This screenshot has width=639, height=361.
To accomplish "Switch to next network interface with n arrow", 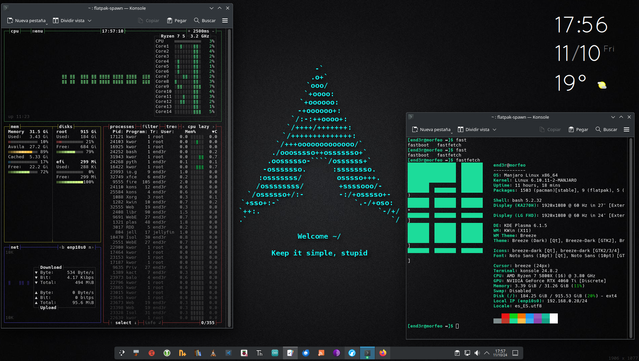I will [x=90, y=247].
